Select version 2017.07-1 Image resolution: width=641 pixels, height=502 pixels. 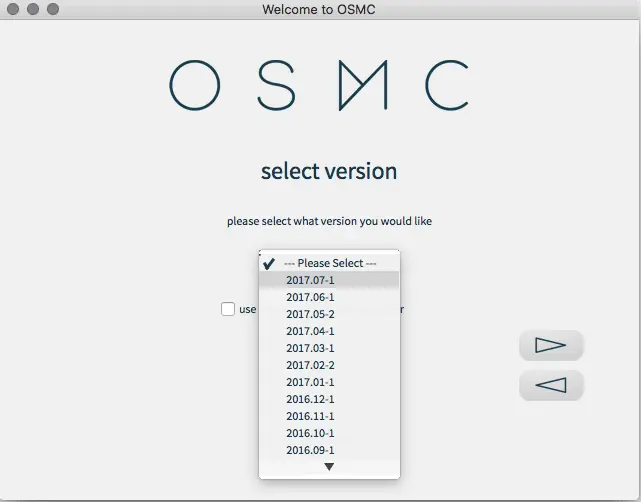click(x=329, y=280)
